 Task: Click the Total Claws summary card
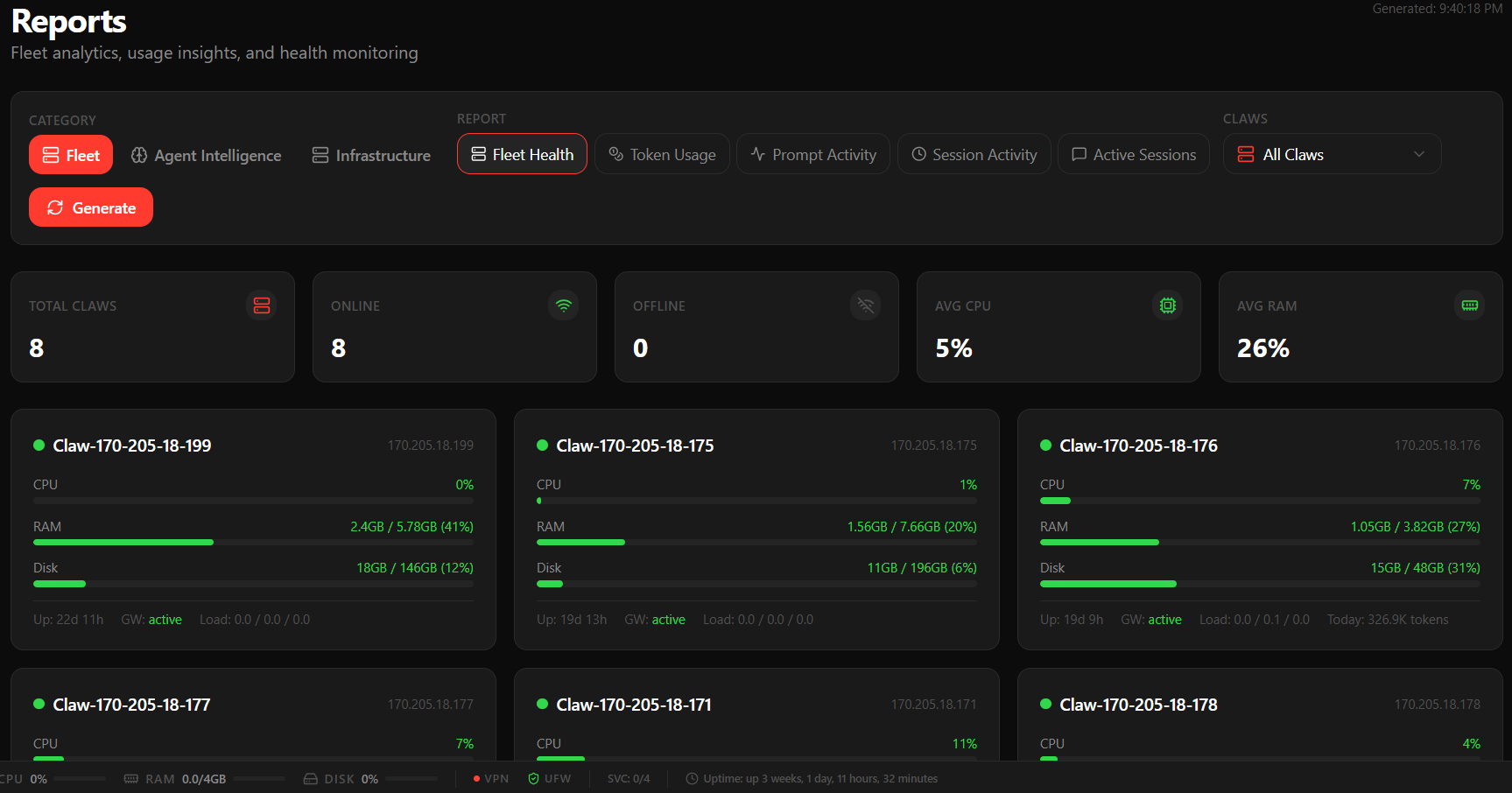(x=152, y=326)
